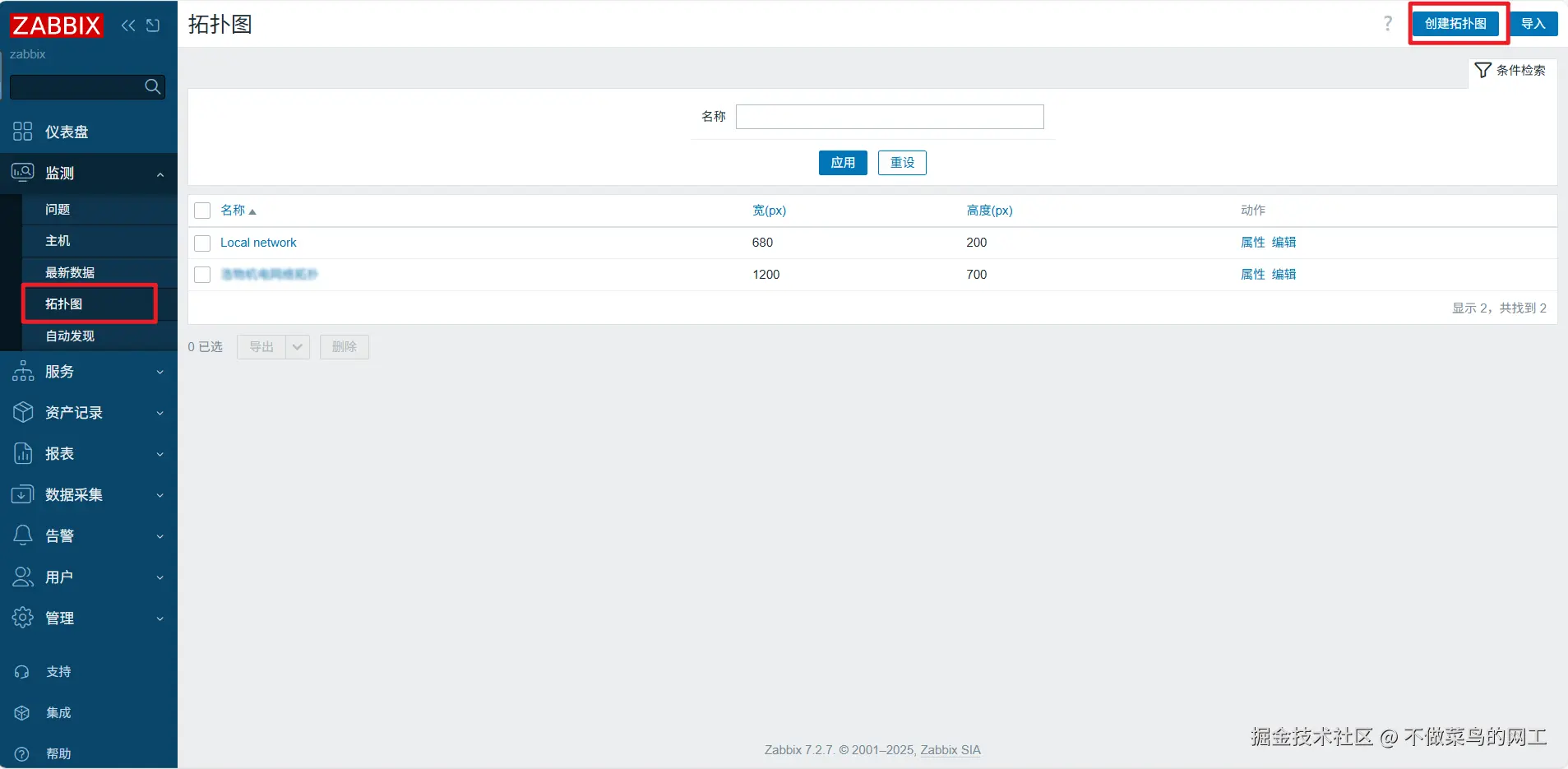
Task: Click the 支持 headset icon
Action: coord(22,672)
